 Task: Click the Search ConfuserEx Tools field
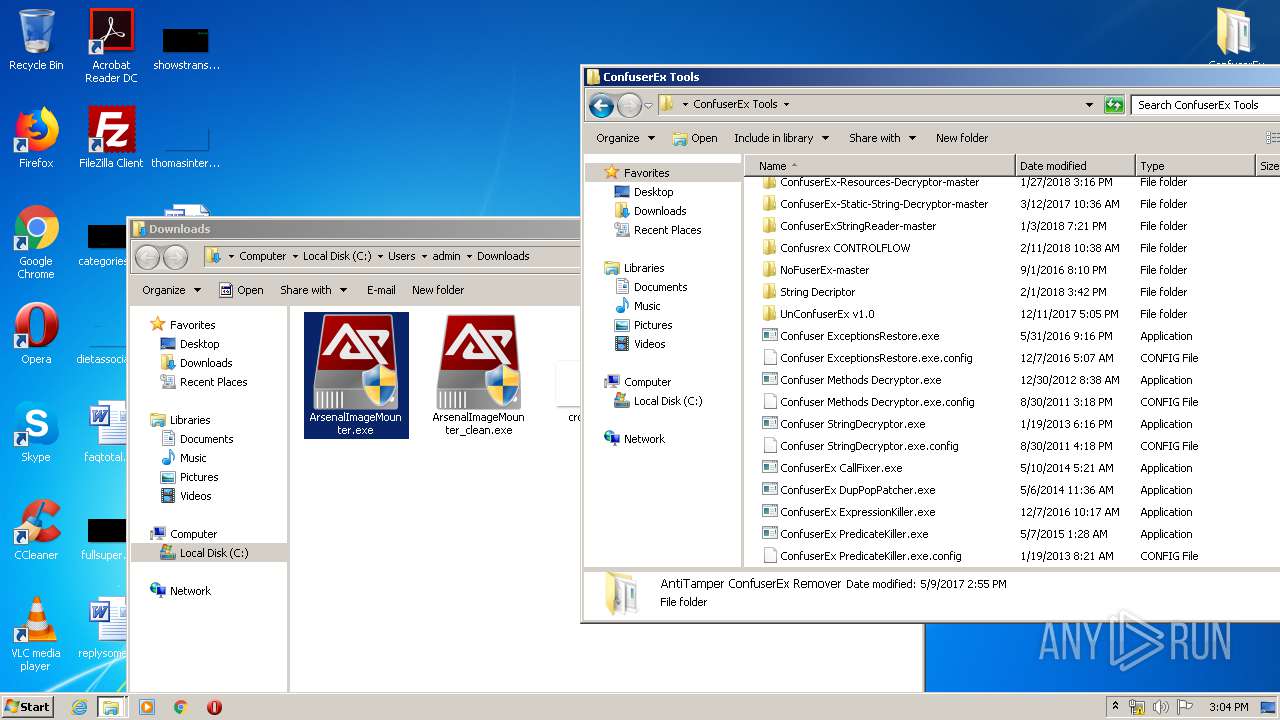pyautogui.click(x=1206, y=104)
